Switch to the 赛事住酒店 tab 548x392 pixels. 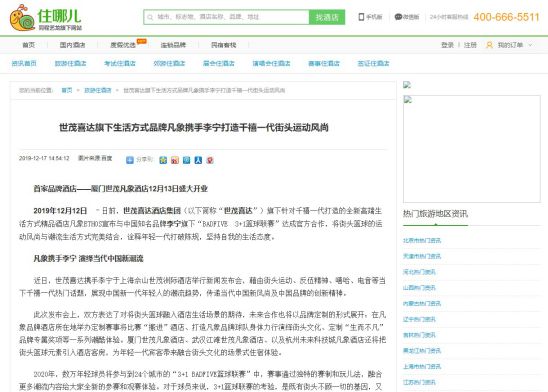[324, 63]
